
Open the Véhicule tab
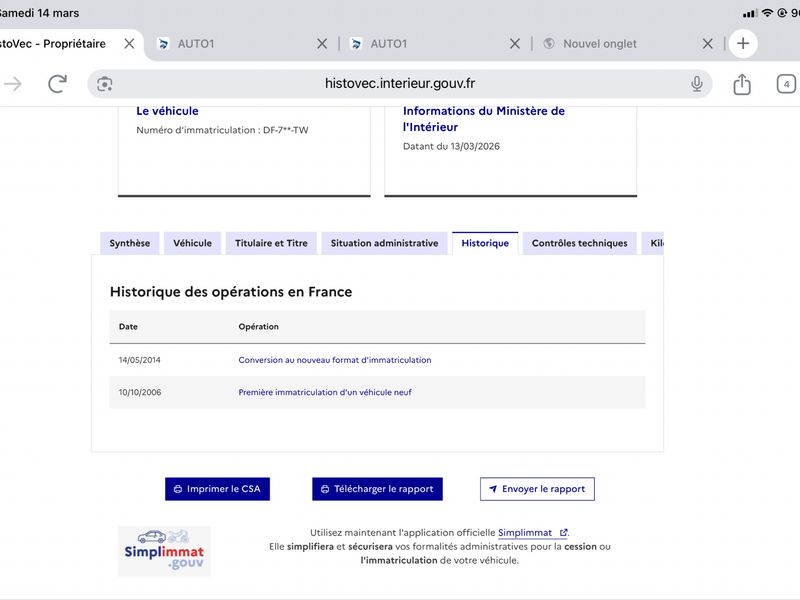(192, 243)
